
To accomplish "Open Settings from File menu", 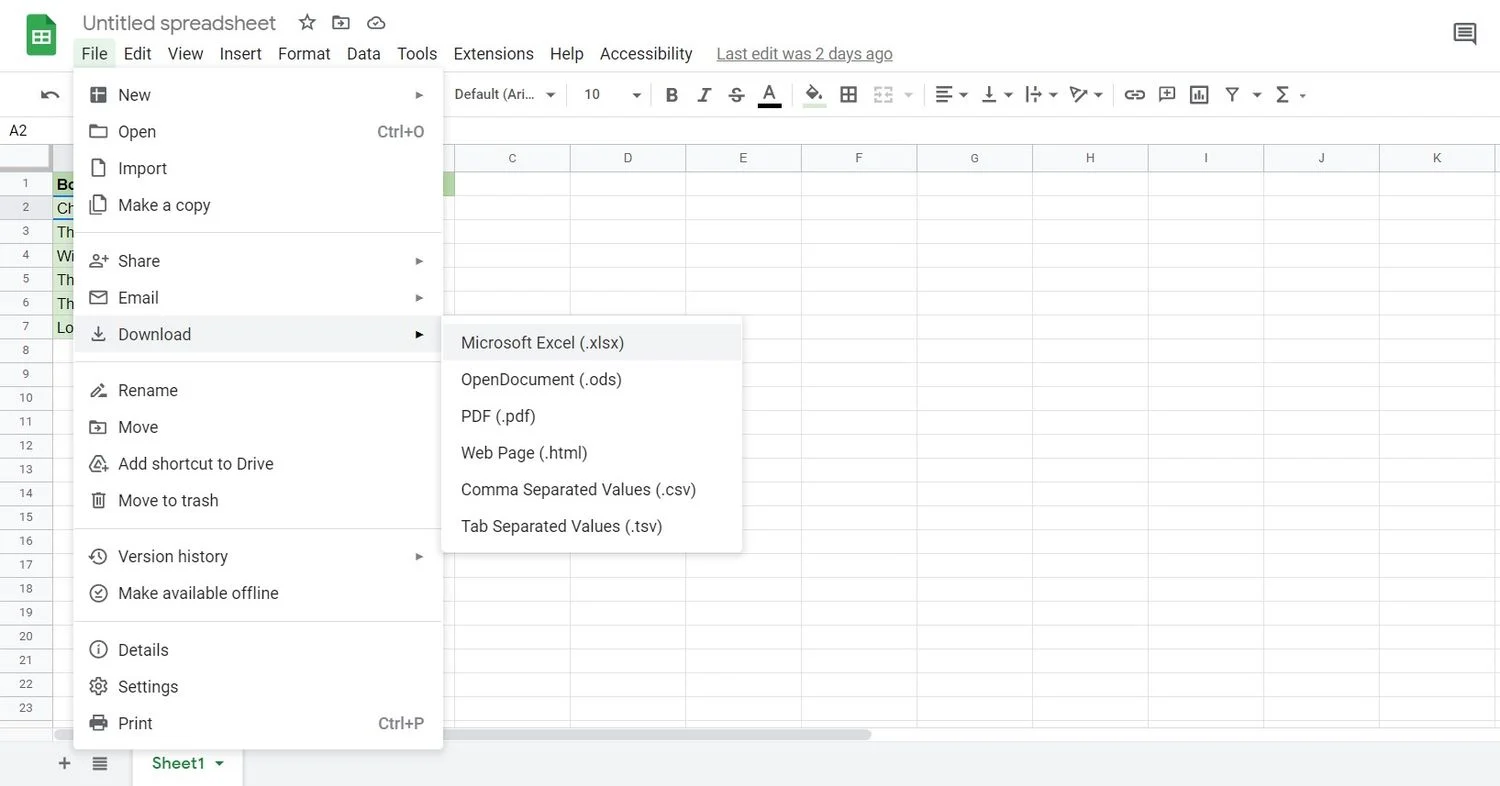I will [x=258, y=687].
